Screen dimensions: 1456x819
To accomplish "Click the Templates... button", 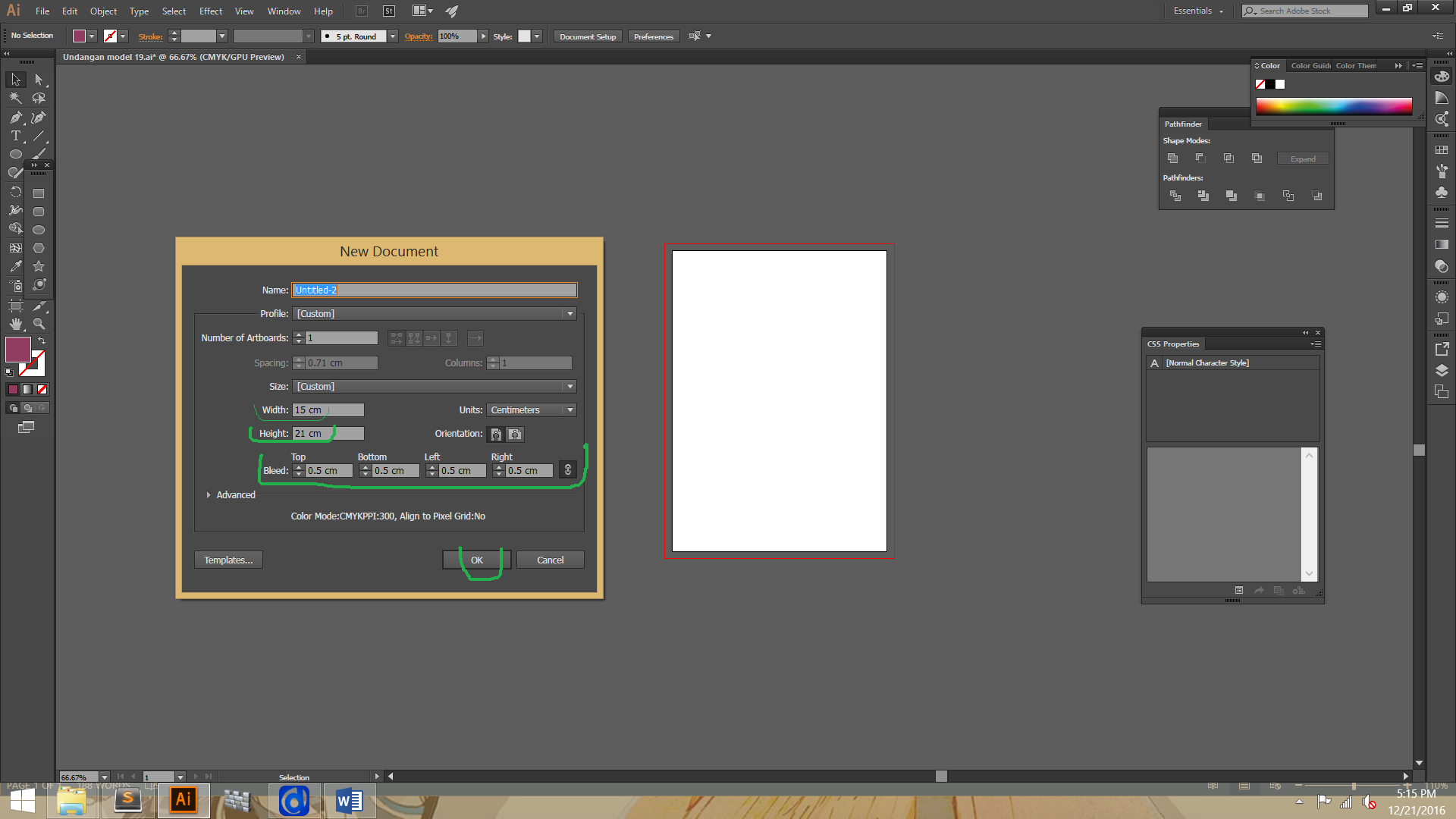I will tap(228, 560).
